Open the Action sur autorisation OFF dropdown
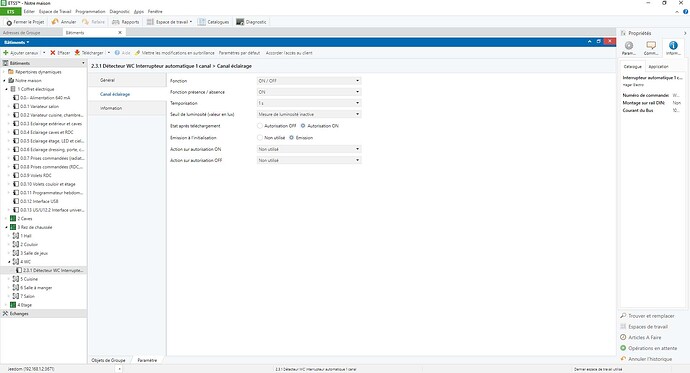This screenshot has width=690, height=373. coord(309,160)
